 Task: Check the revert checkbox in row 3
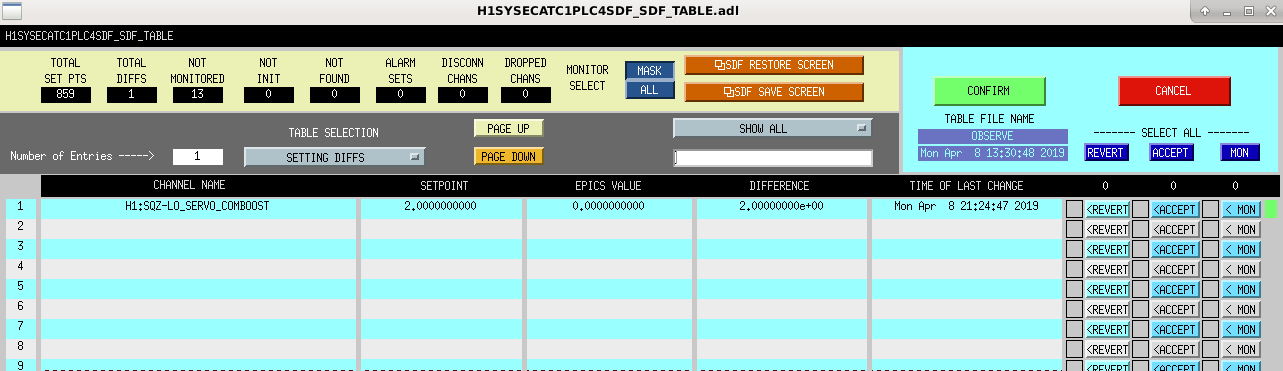point(1074,249)
